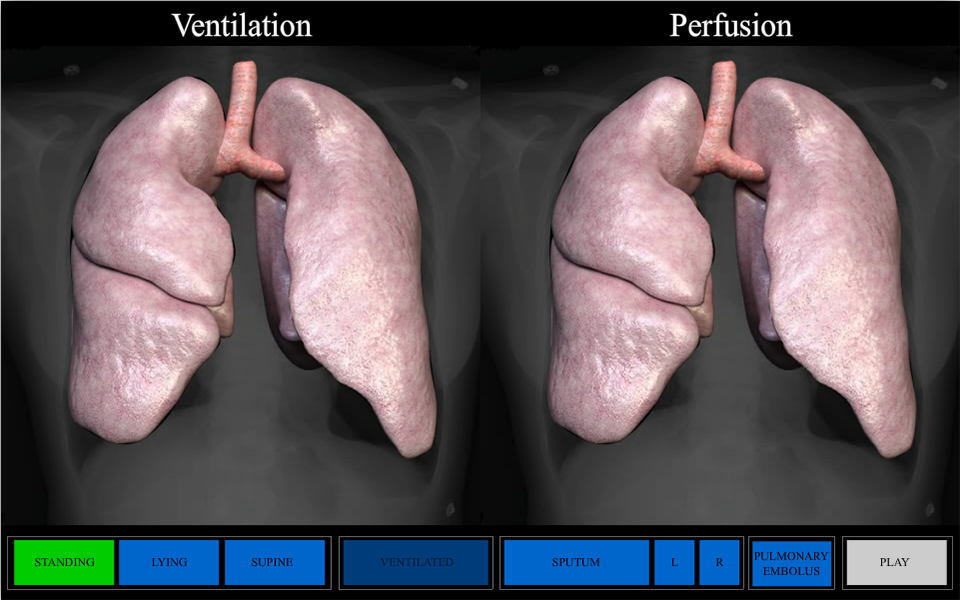Viewport: 960px width, 600px height.
Task: Select the STANDING position button
Action: [x=64, y=562]
